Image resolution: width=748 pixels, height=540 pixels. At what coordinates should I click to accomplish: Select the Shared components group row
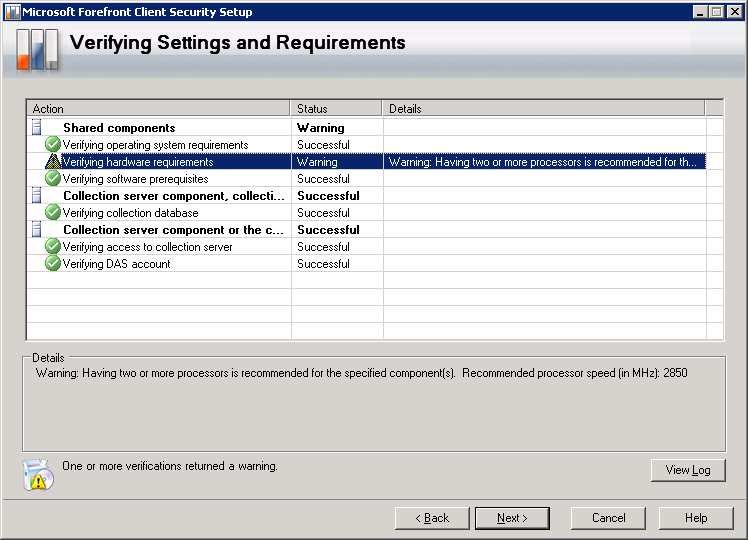[x=366, y=127]
